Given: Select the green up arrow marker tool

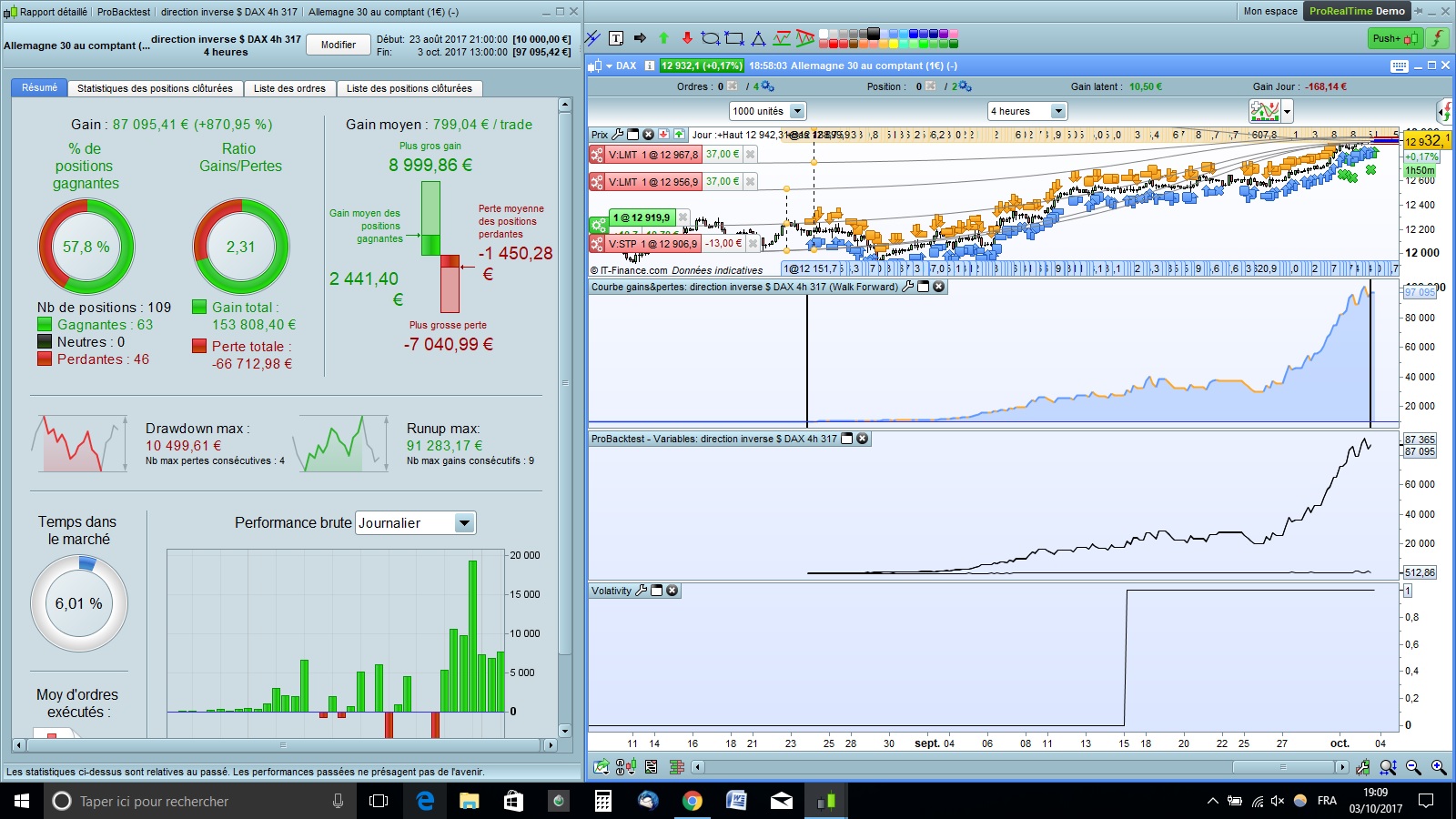Looking at the screenshot, I should click(663, 38).
